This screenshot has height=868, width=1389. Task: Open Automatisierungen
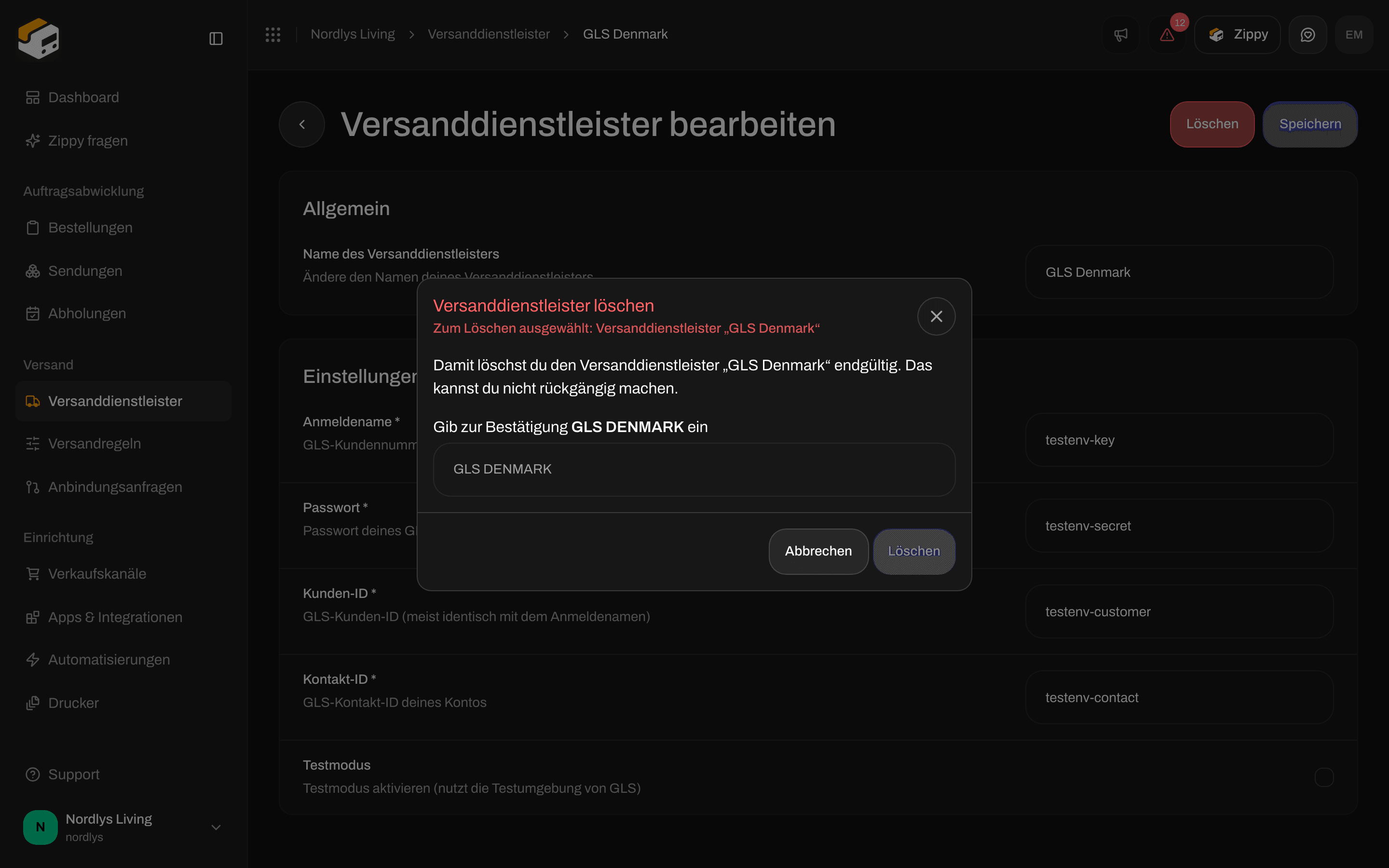point(123,660)
